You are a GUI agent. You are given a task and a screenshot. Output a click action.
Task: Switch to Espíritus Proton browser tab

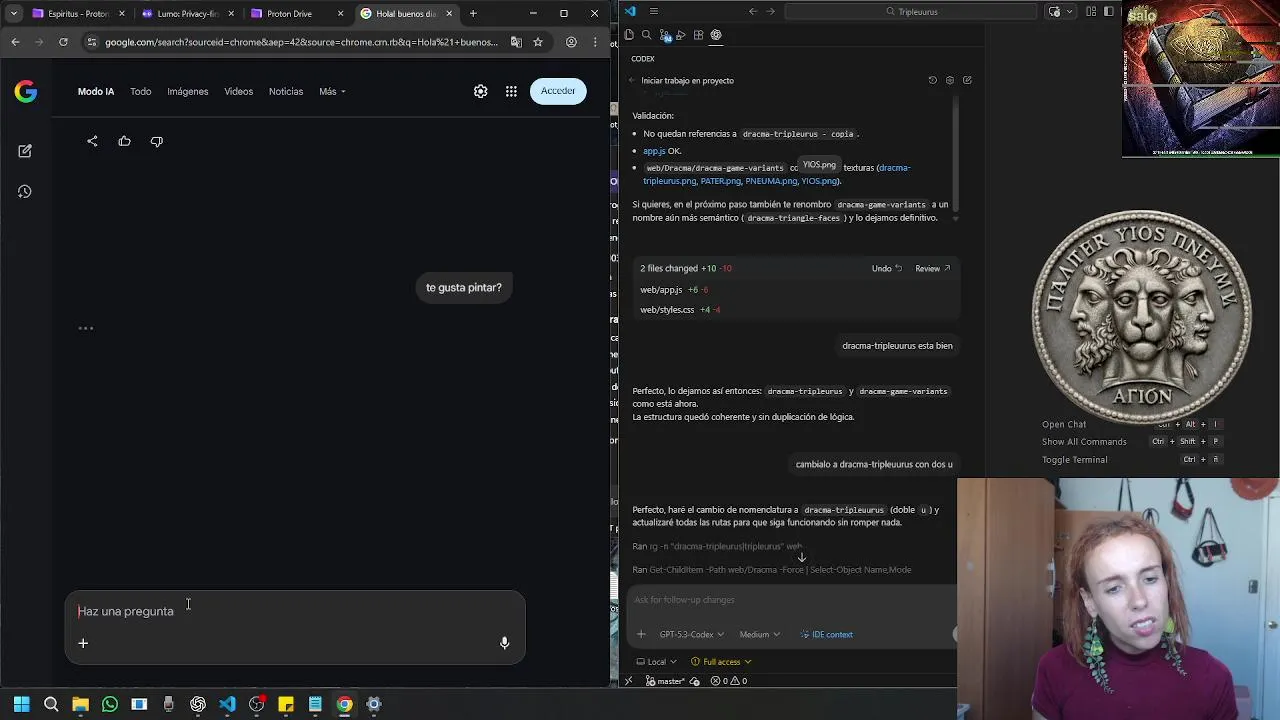tap(77, 13)
